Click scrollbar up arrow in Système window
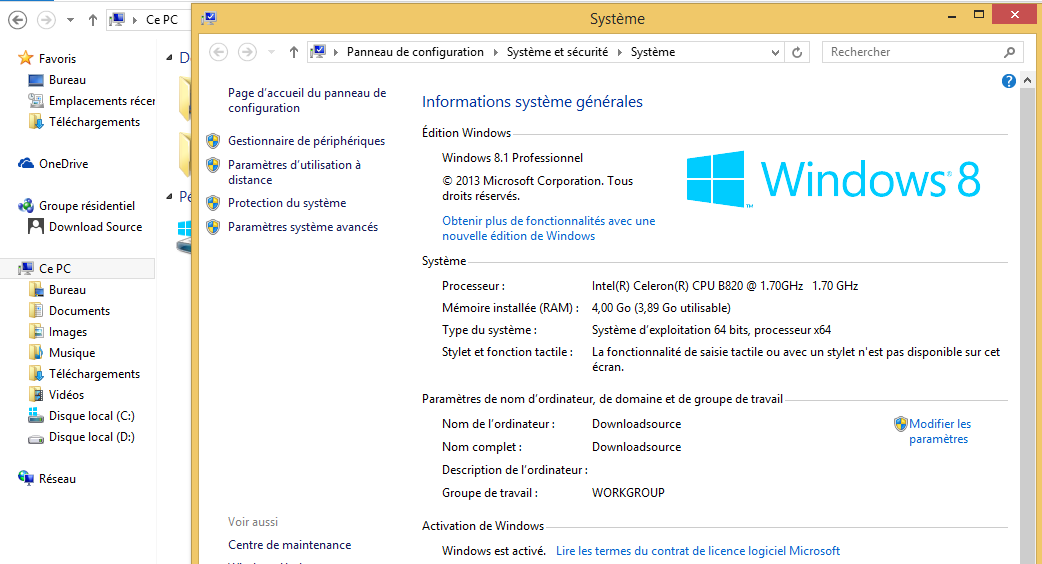 coord(1027,80)
